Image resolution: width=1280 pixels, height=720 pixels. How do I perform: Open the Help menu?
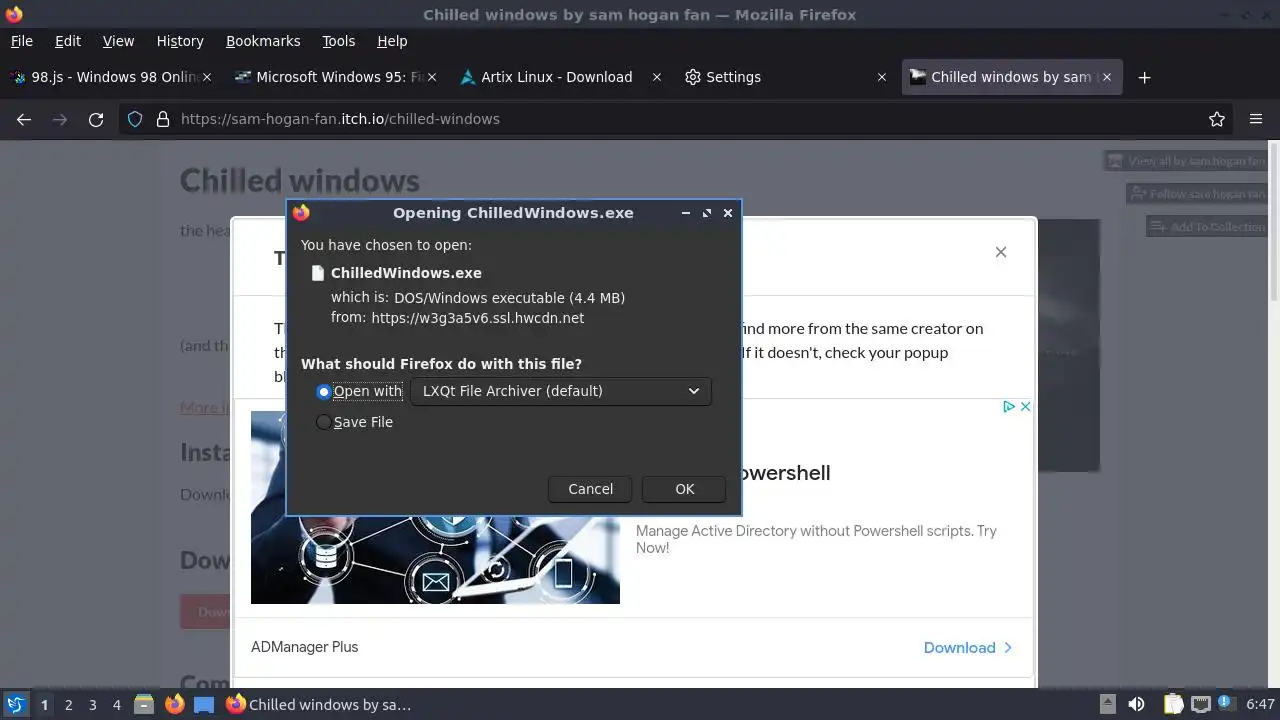(392, 41)
